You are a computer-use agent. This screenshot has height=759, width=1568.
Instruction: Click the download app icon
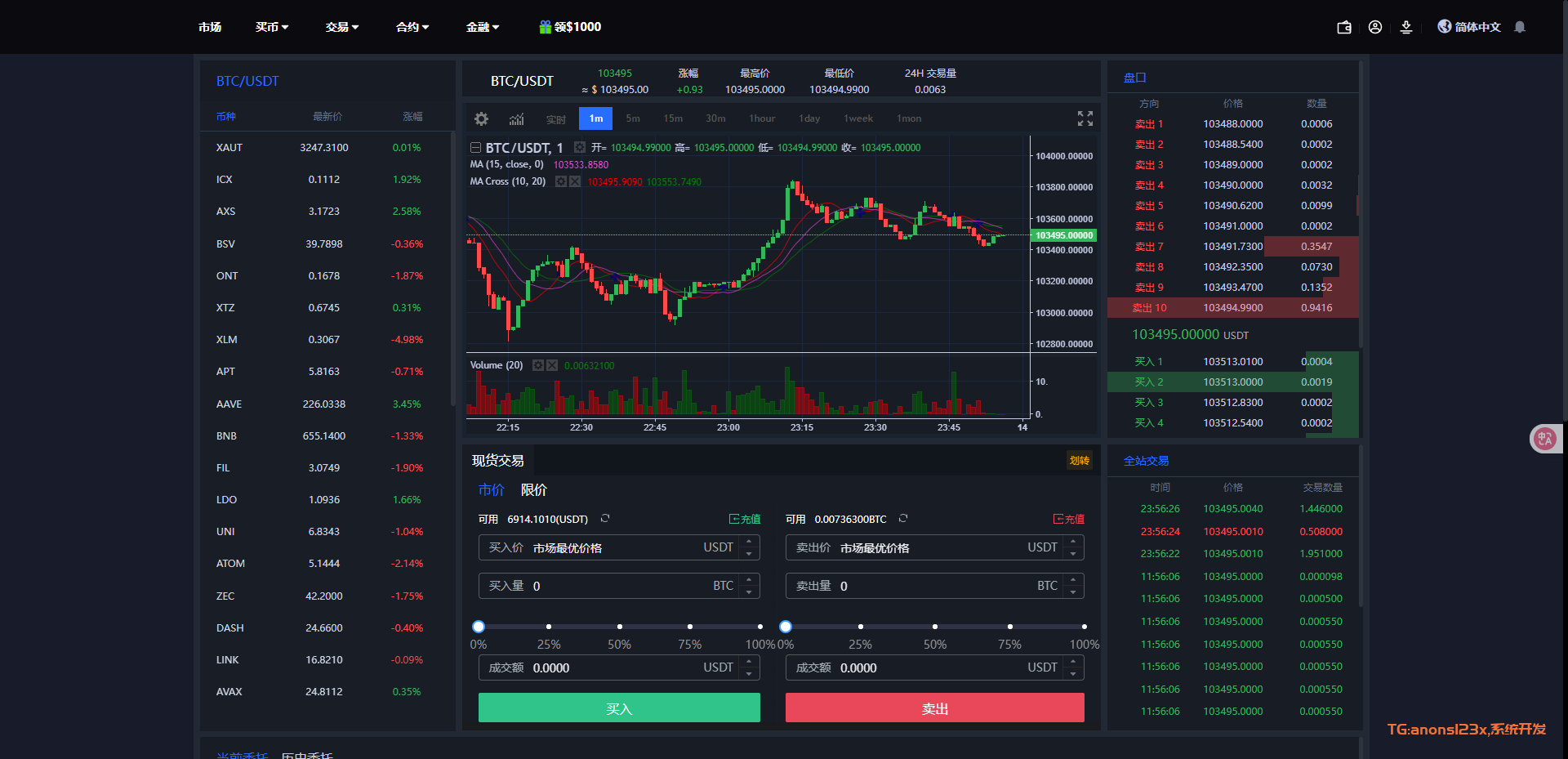click(x=1406, y=27)
